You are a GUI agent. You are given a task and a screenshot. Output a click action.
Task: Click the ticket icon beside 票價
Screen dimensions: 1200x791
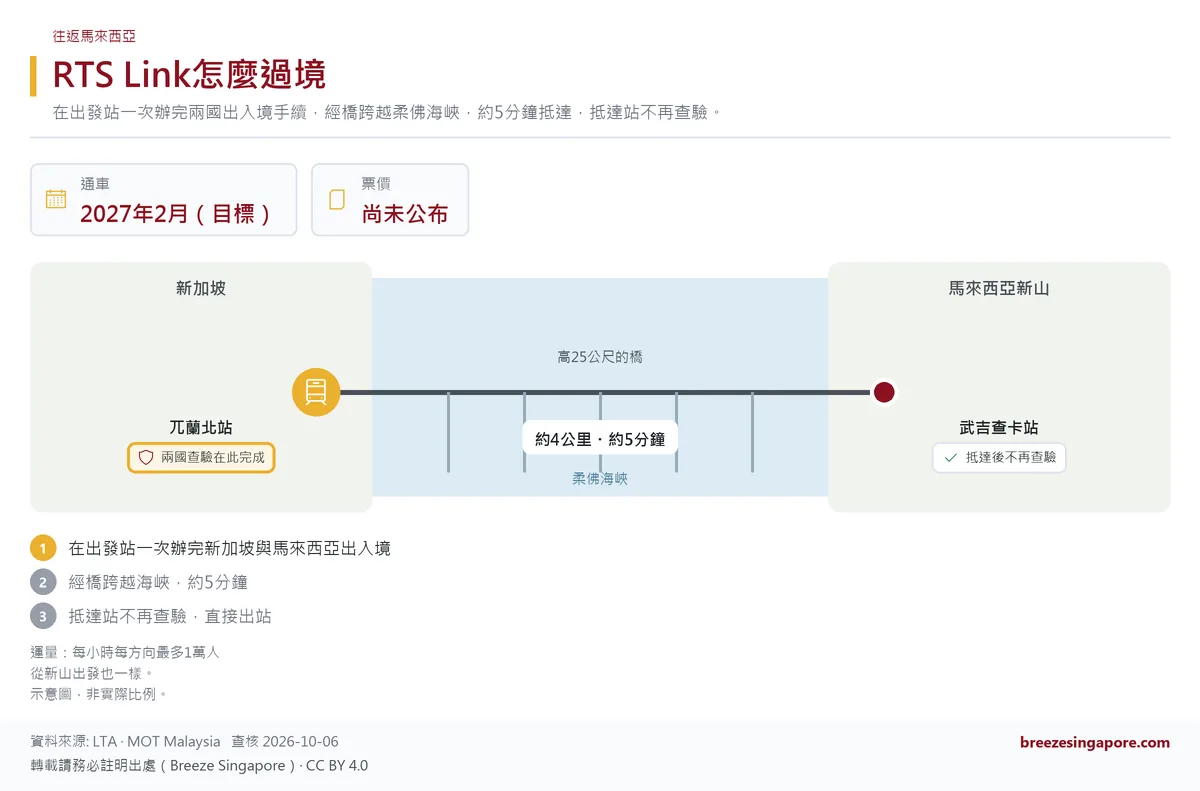point(337,199)
